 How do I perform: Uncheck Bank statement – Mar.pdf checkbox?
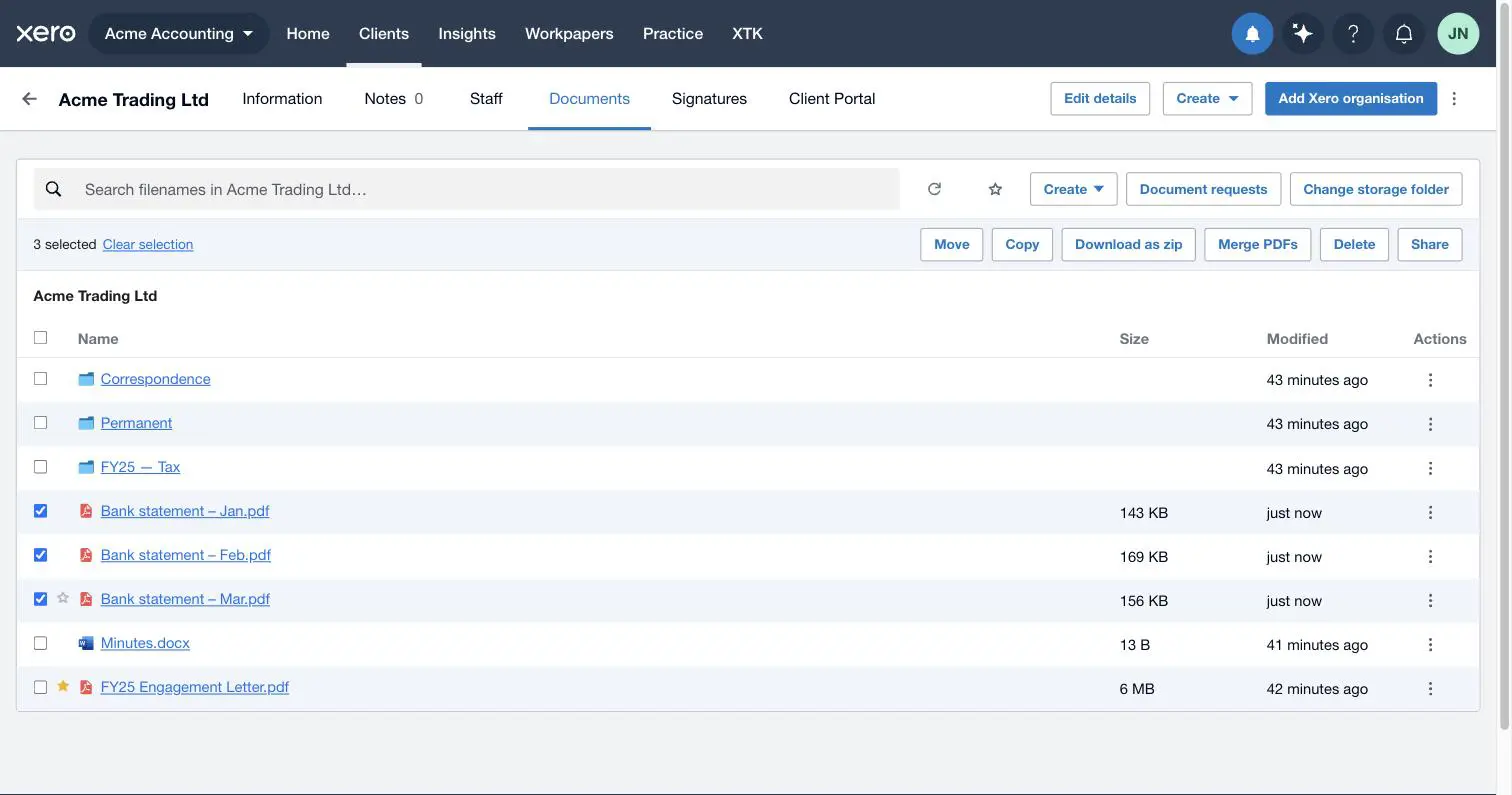coord(40,598)
